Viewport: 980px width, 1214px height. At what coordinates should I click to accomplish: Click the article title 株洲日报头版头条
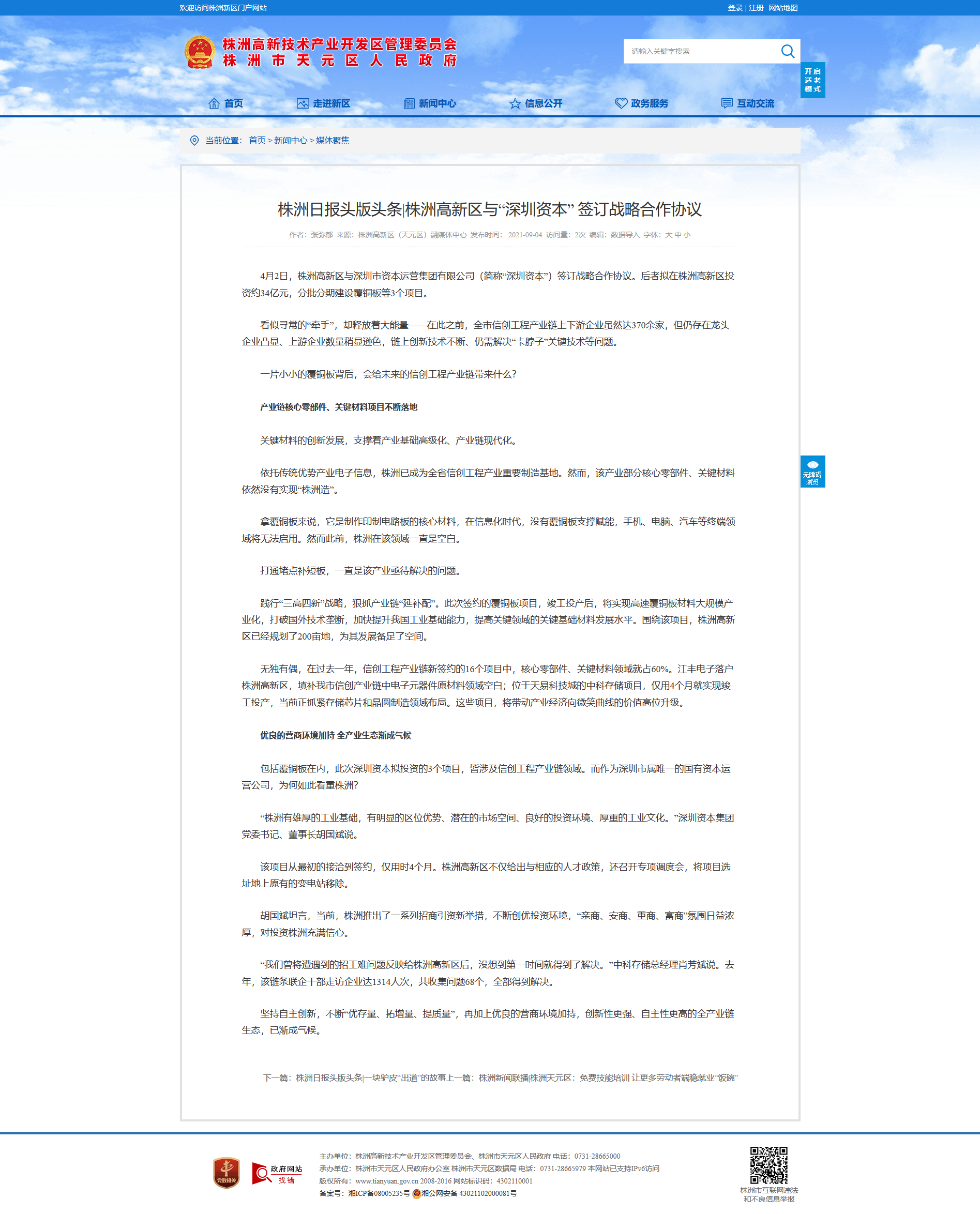489,209
